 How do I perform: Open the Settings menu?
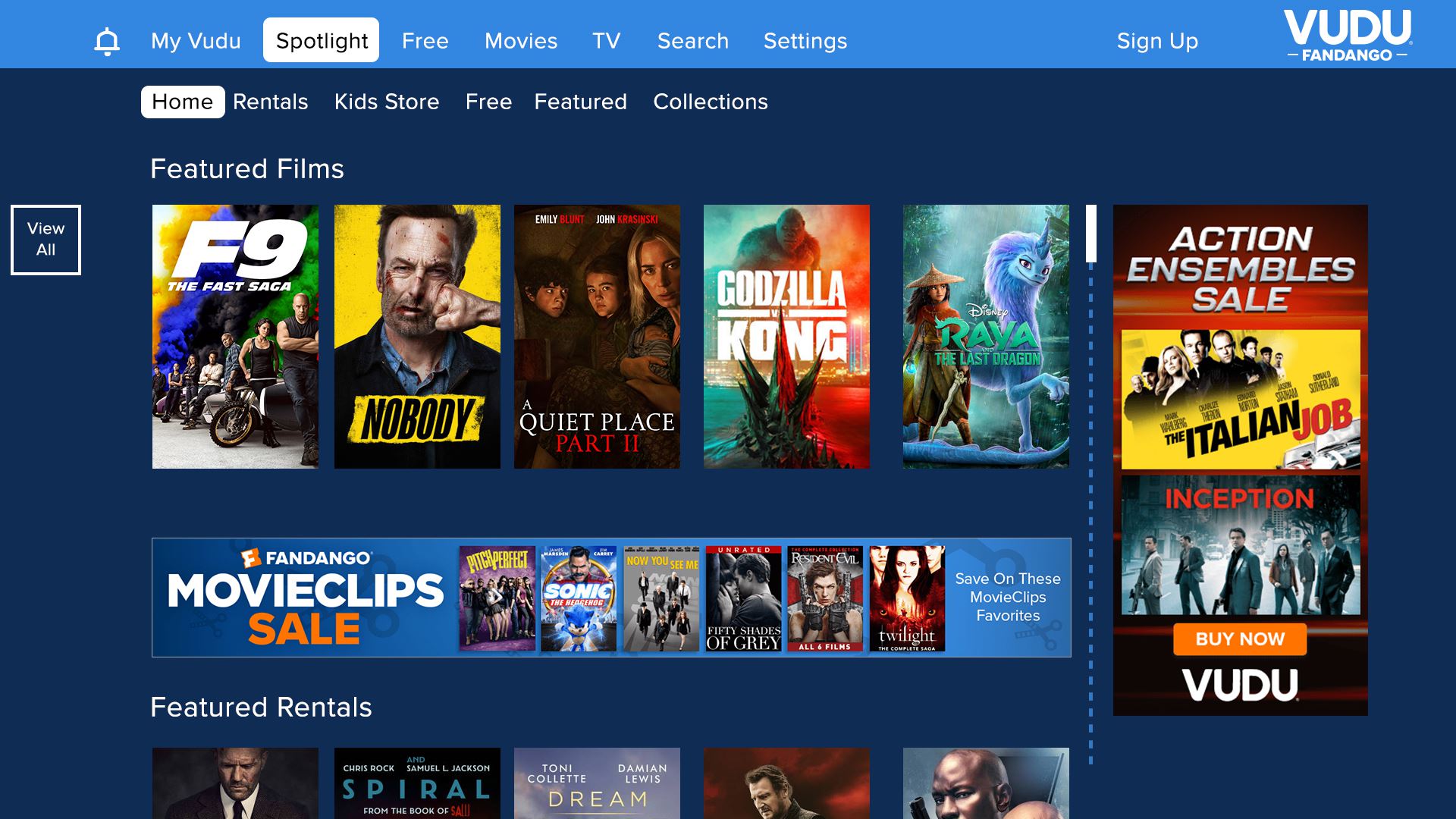point(805,41)
